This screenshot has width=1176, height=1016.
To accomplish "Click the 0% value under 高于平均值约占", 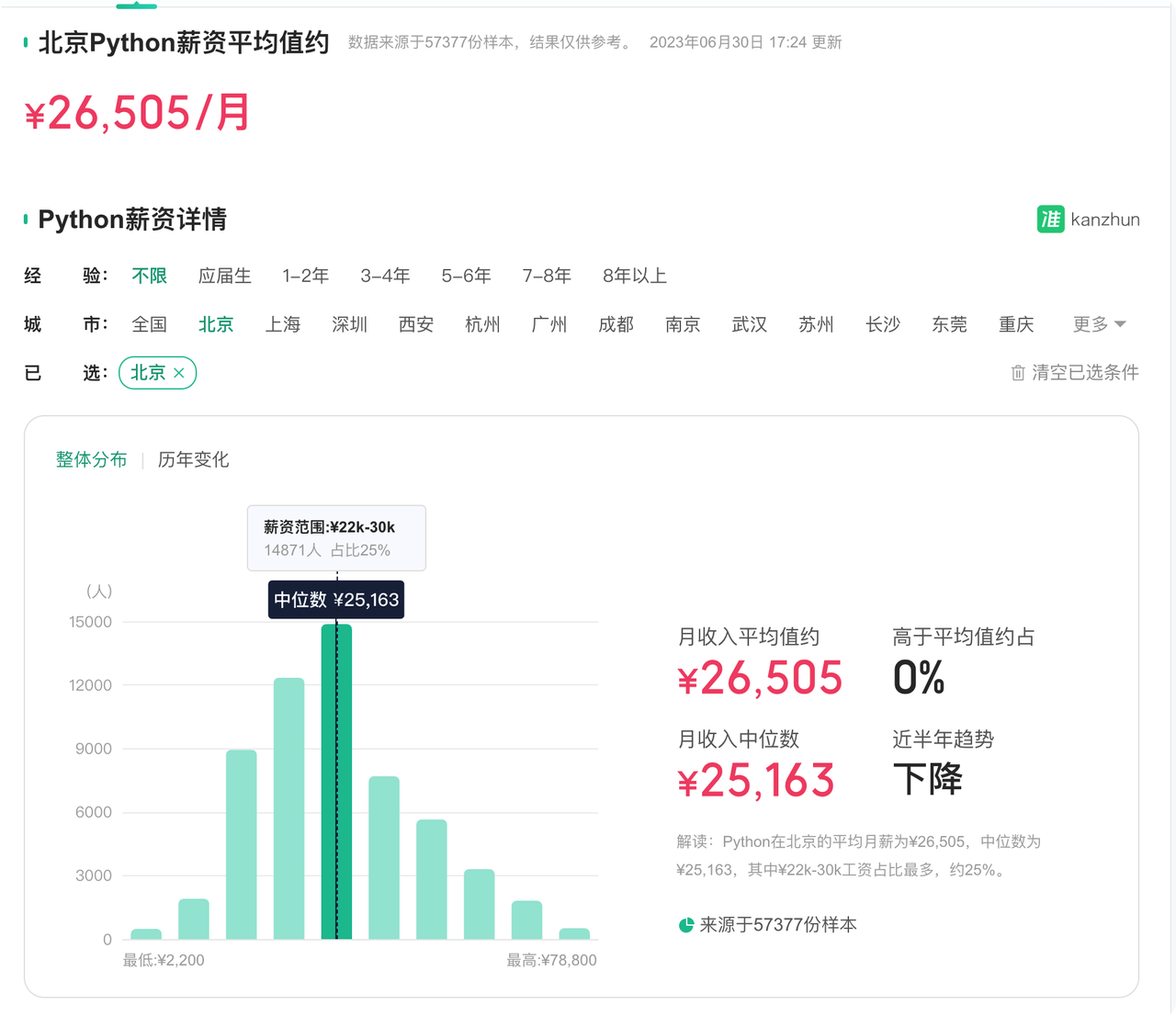I will (919, 679).
